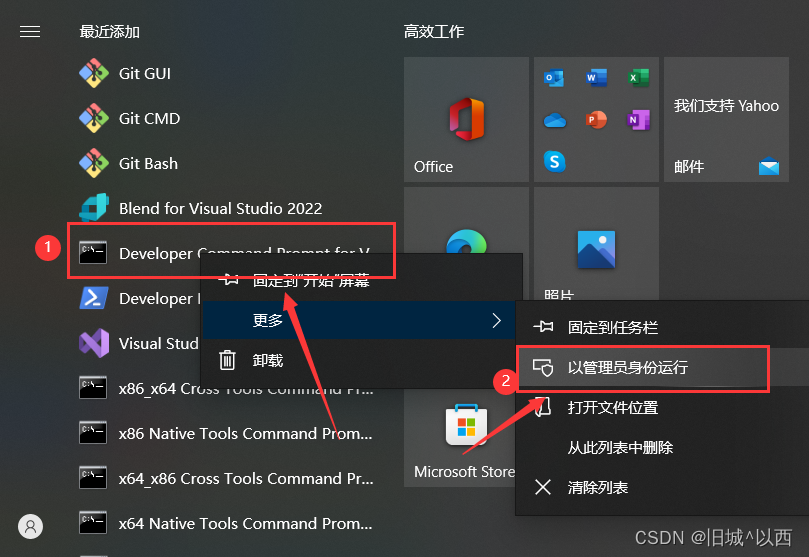
Task: Open the Git GUI list entry text
Action: tap(145, 73)
